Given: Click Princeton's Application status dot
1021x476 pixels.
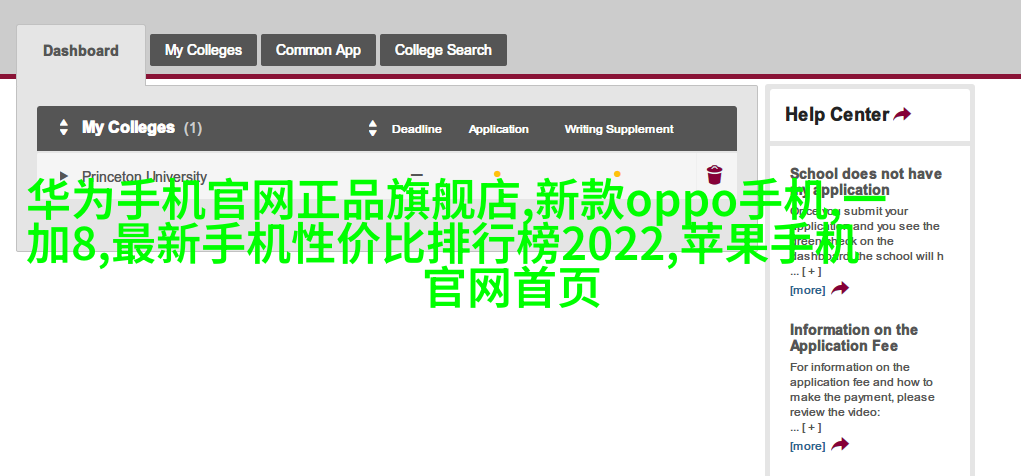Looking at the screenshot, I should (497, 174).
